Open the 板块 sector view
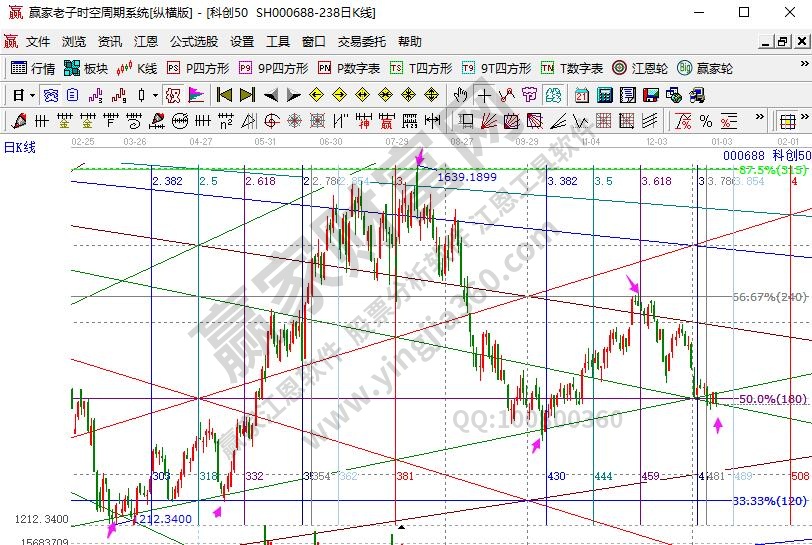The height and width of the screenshot is (545, 812). point(86,68)
